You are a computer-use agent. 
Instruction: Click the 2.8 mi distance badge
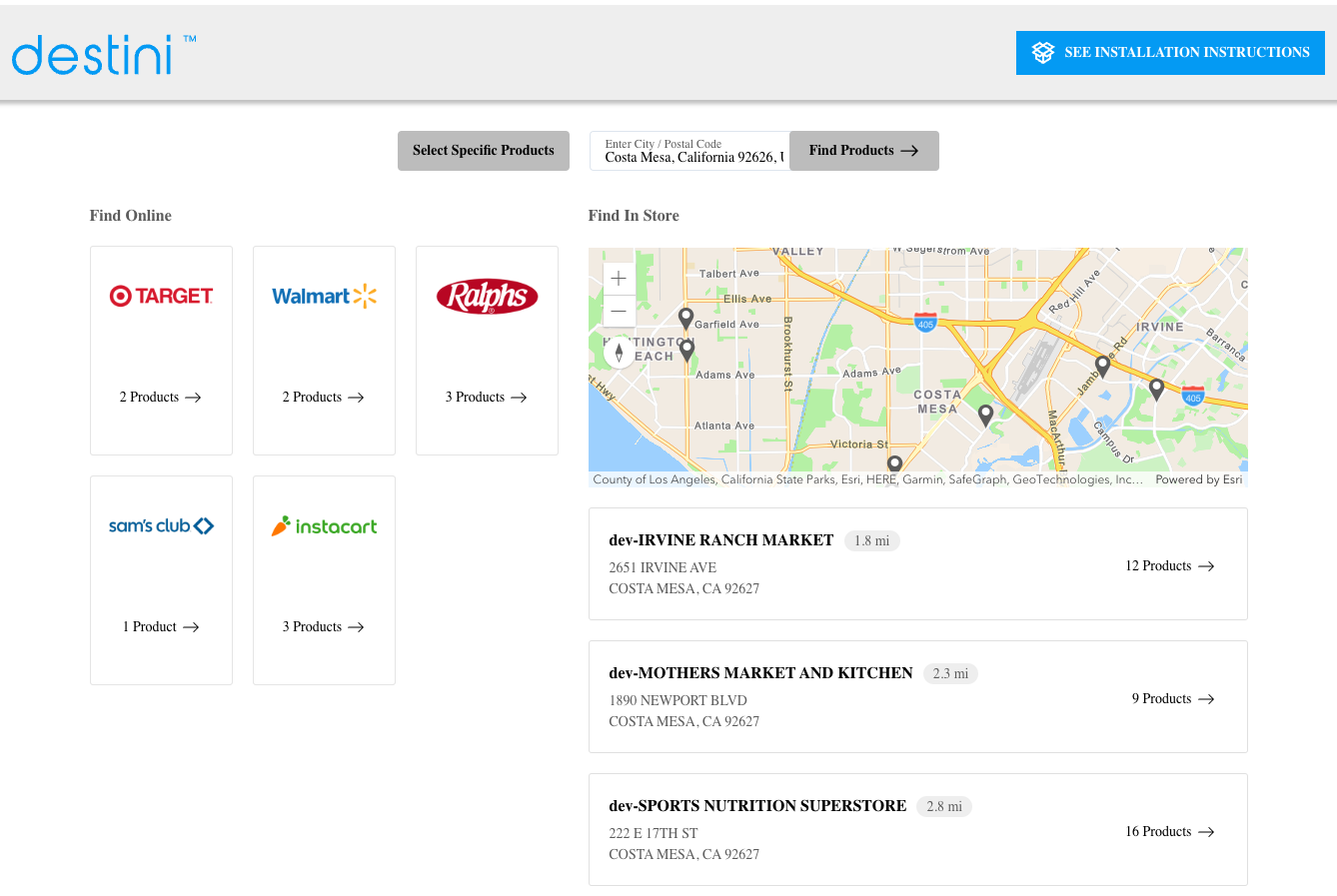click(x=944, y=807)
